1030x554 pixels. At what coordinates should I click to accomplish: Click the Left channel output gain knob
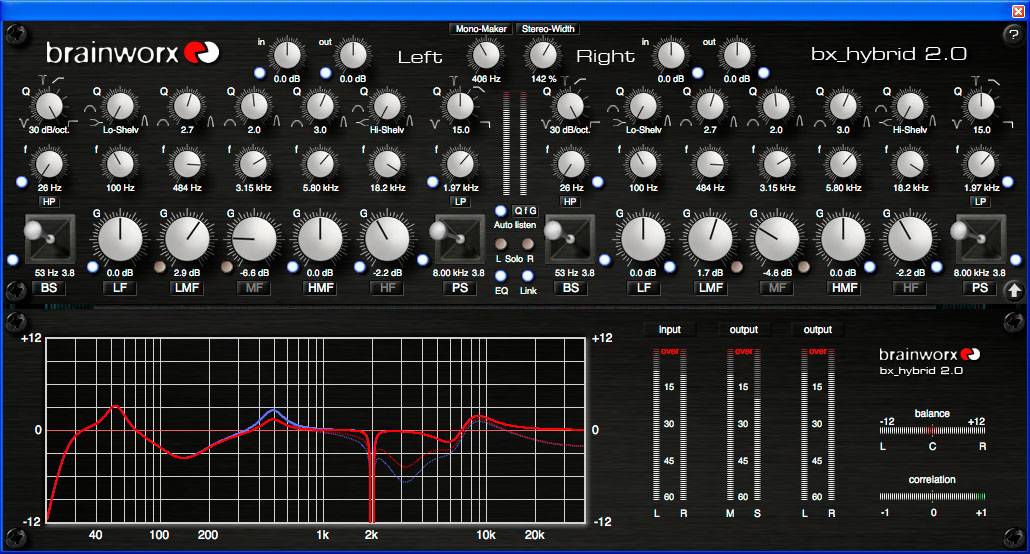coord(353,55)
